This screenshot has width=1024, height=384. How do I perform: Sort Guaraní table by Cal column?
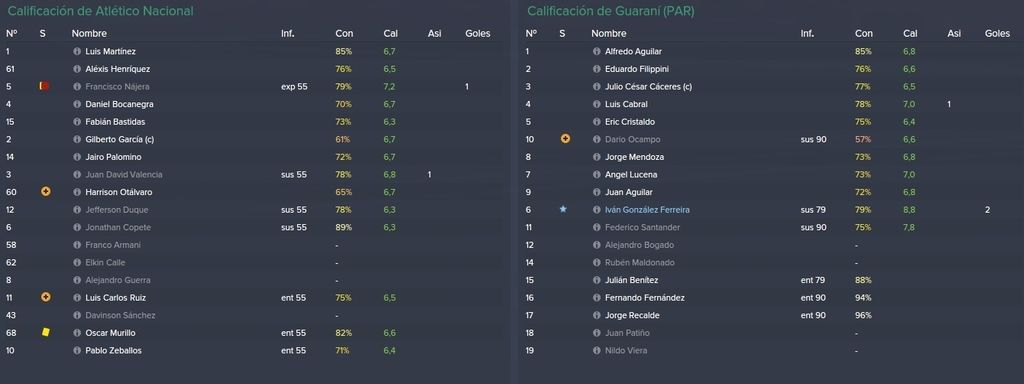click(x=910, y=33)
